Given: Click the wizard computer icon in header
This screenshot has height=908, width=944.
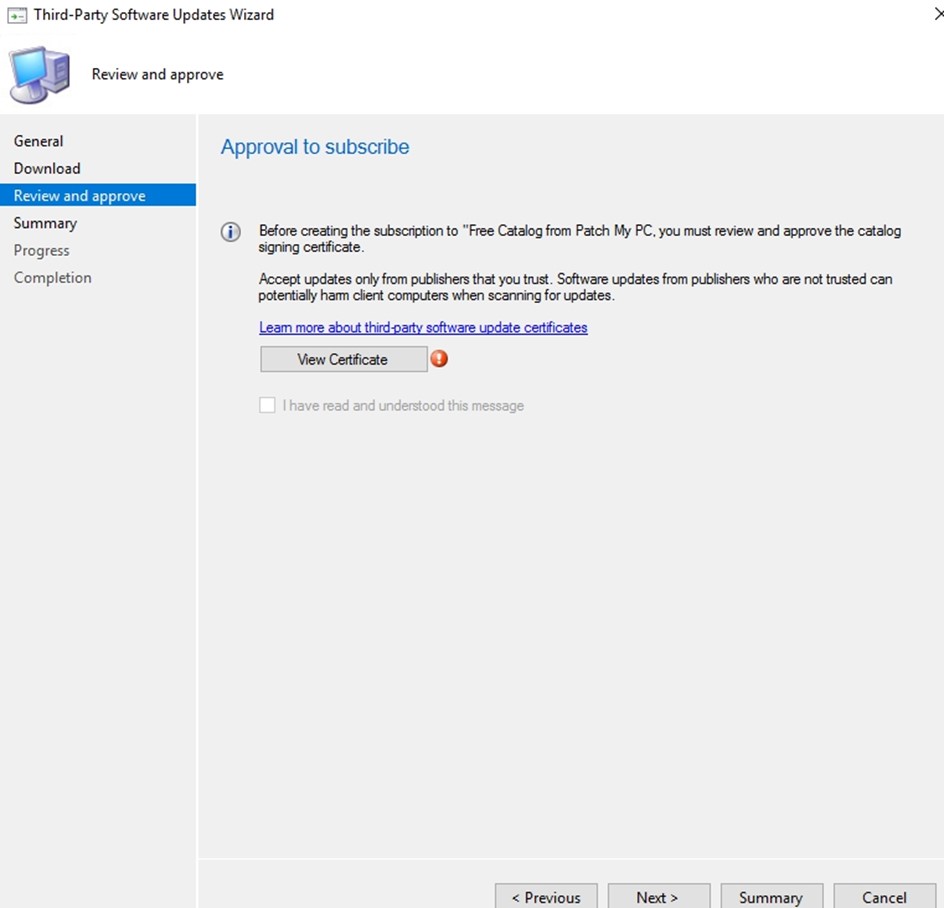Looking at the screenshot, I should pyautogui.click(x=39, y=75).
